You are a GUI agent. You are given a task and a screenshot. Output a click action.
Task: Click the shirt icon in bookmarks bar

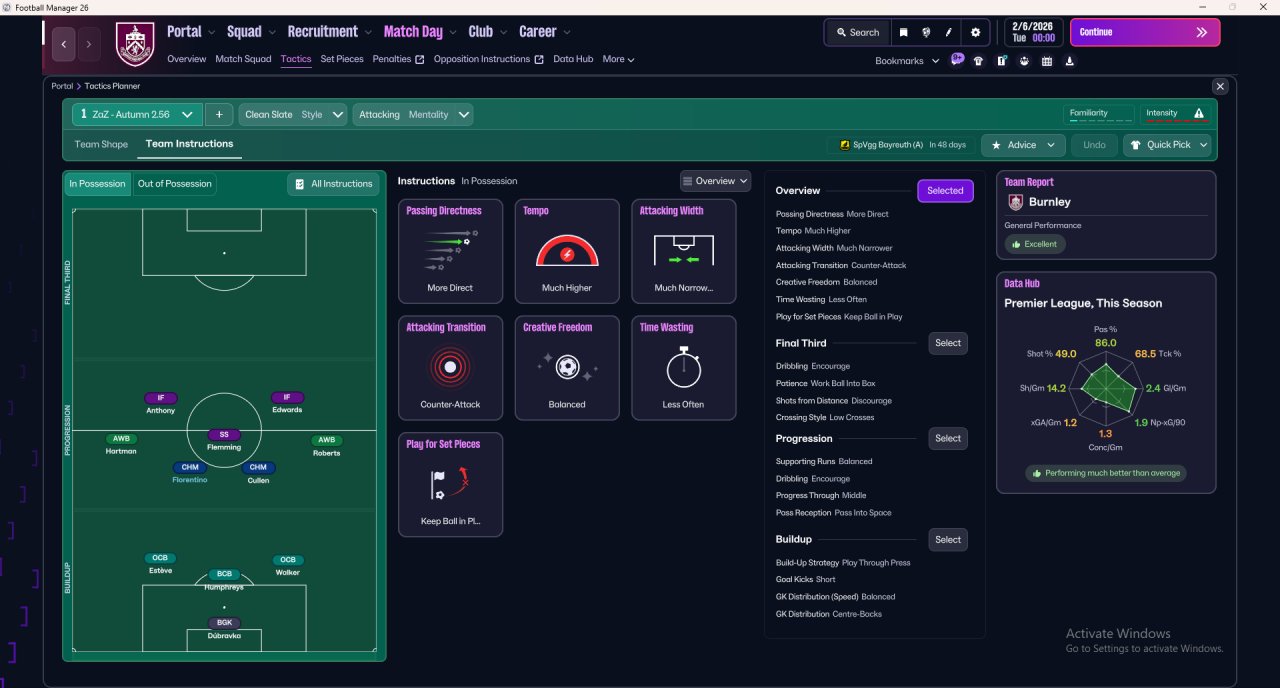click(978, 61)
